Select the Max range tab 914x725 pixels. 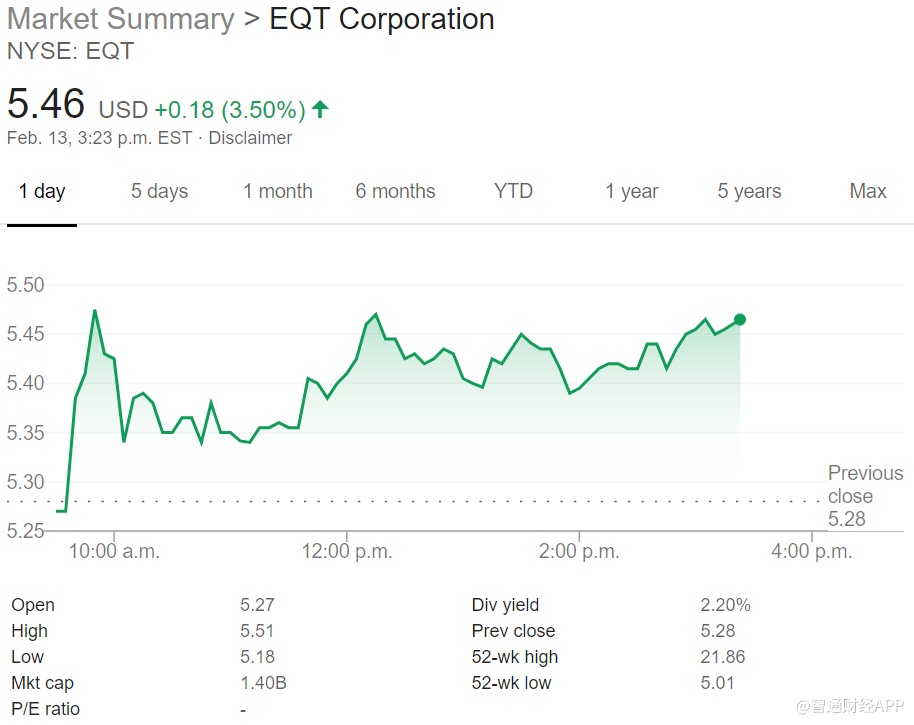coord(867,192)
